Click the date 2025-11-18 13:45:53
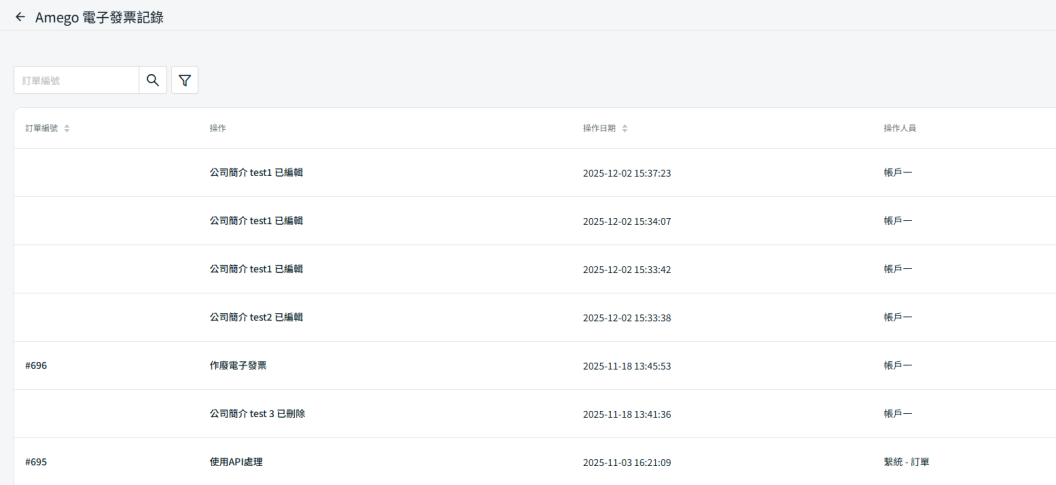Image resolution: width=1056 pixels, height=485 pixels. 626,366
